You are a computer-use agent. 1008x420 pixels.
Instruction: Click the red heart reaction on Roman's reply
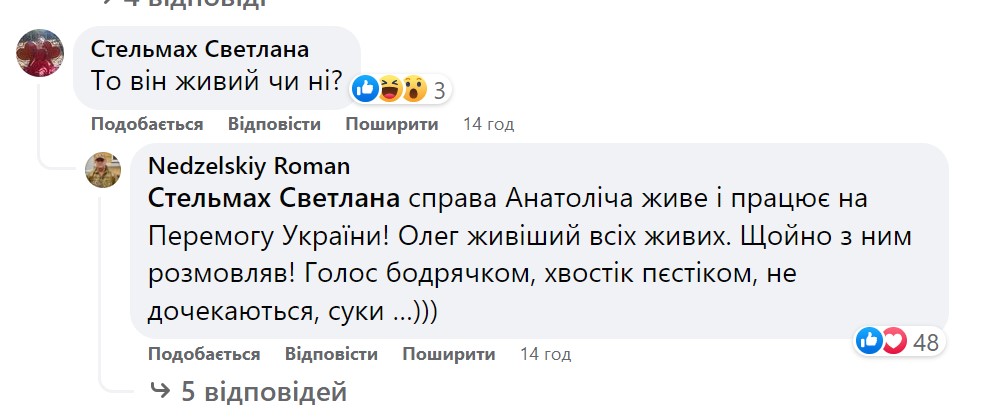(x=893, y=342)
